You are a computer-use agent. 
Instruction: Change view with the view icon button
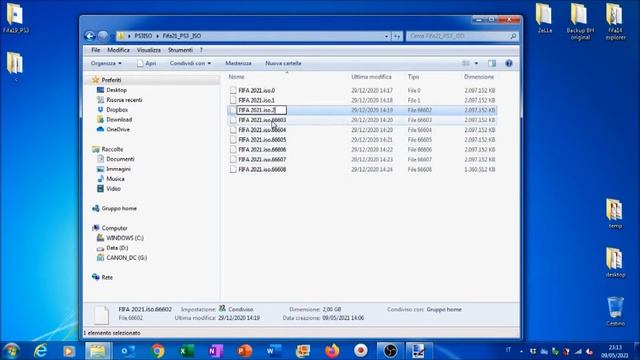click(x=466, y=63)
